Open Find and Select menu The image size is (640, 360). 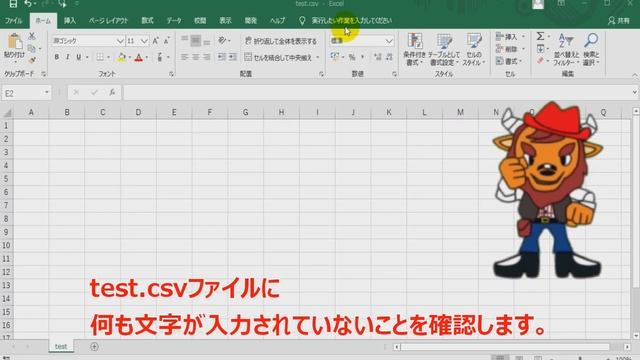(591, 49)
